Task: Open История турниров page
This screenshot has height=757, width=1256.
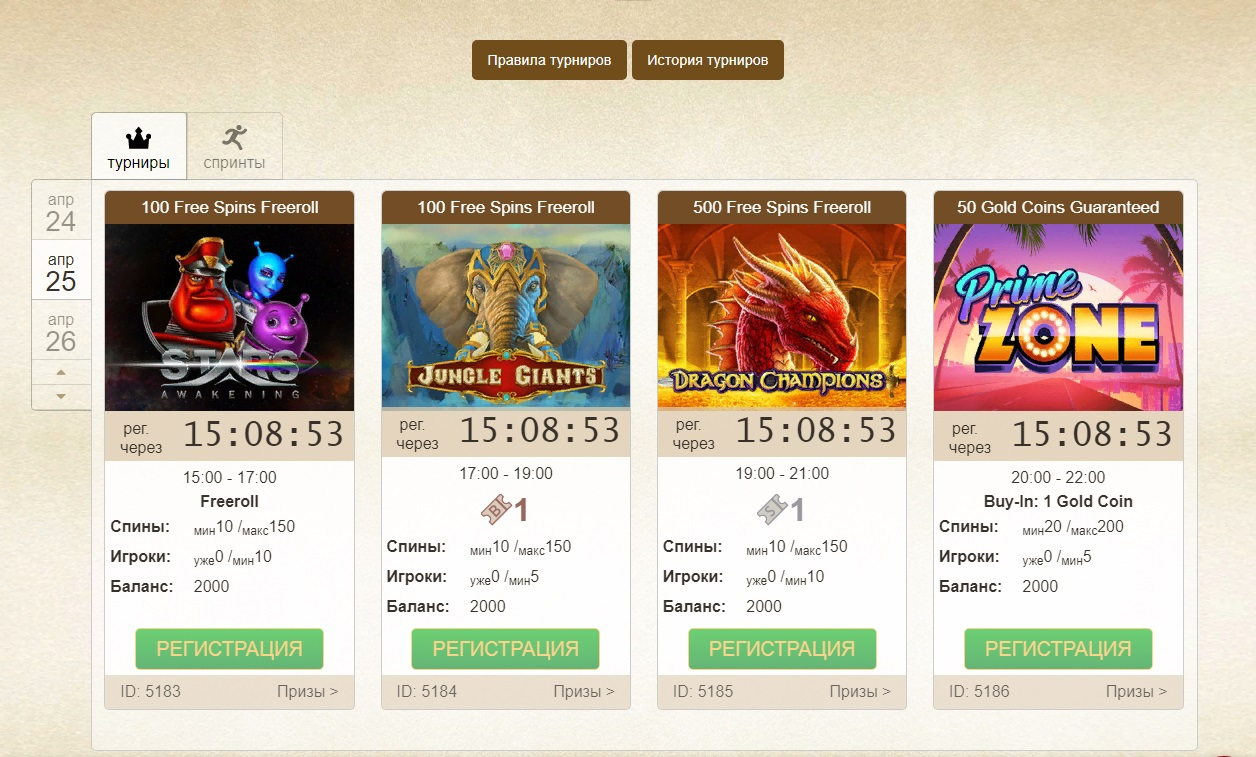Action: (708, 60)
